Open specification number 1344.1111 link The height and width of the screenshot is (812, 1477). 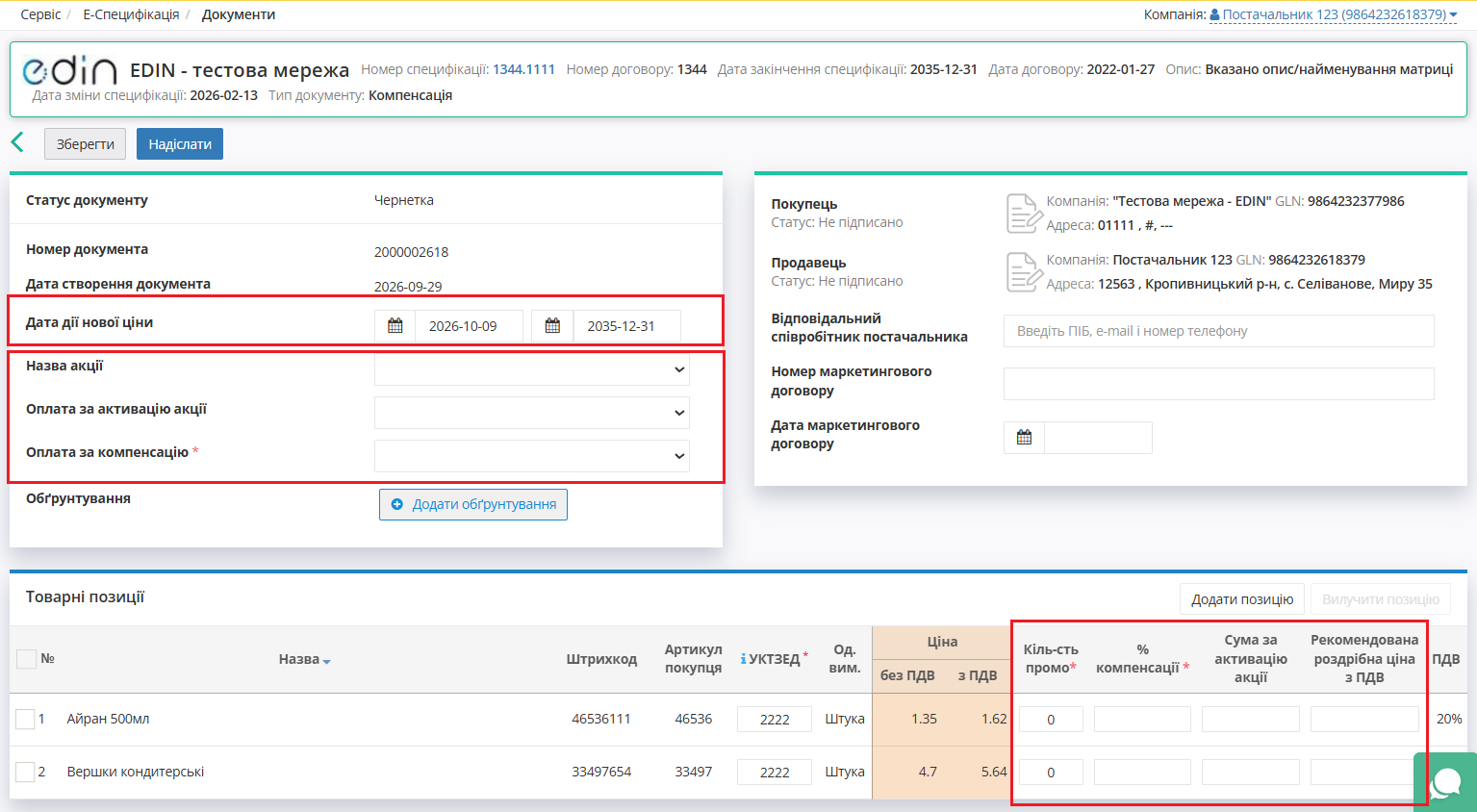point(523,69)
